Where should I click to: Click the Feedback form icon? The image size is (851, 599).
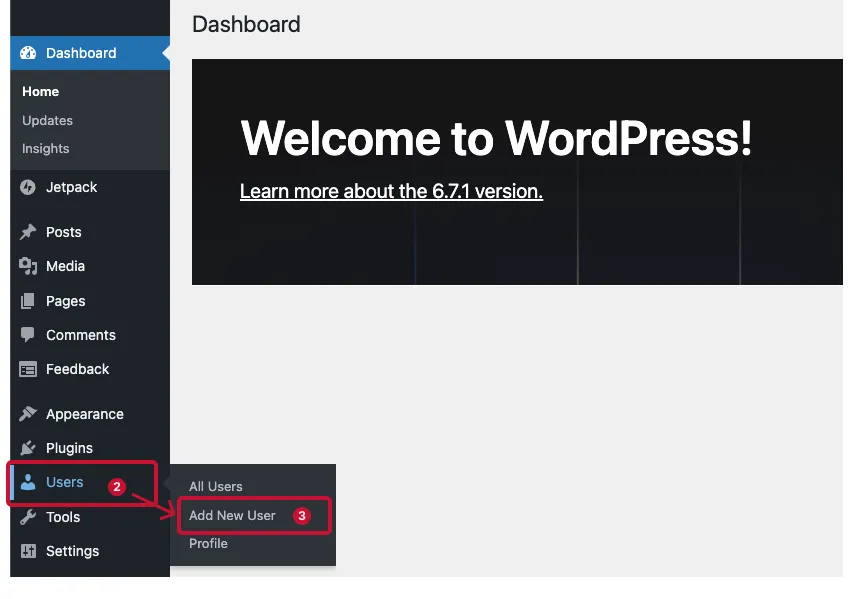coord(28,369)
